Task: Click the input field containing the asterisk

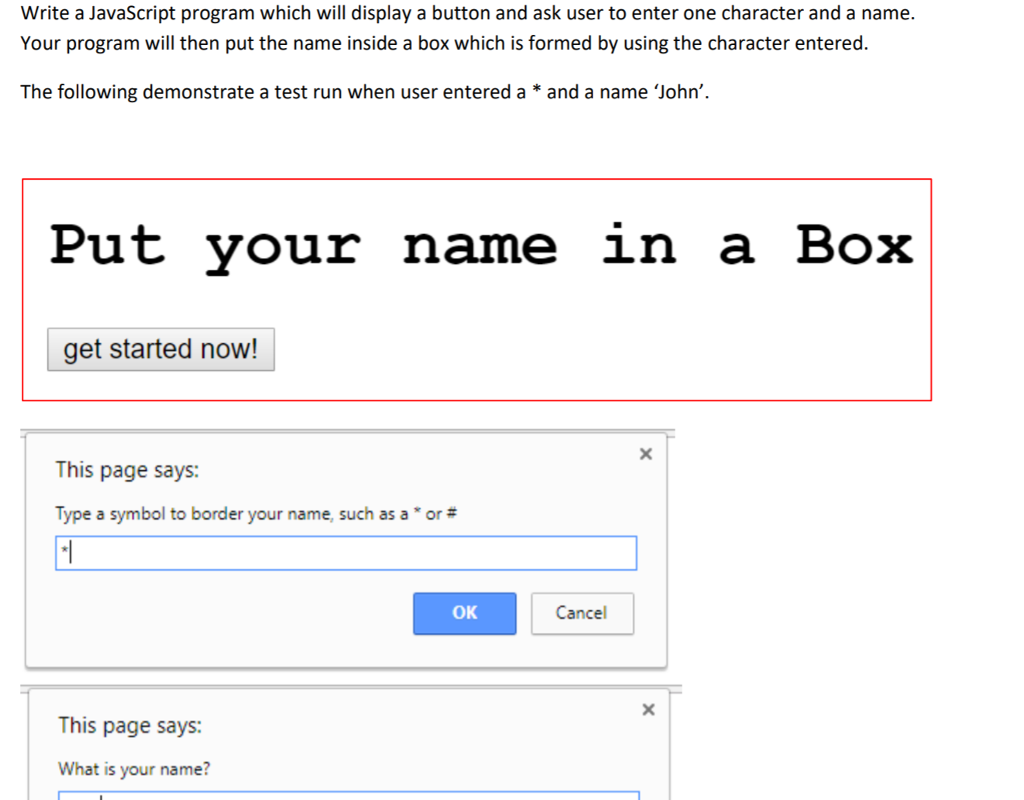Action: pyautogui.click(x=345, y=552)
